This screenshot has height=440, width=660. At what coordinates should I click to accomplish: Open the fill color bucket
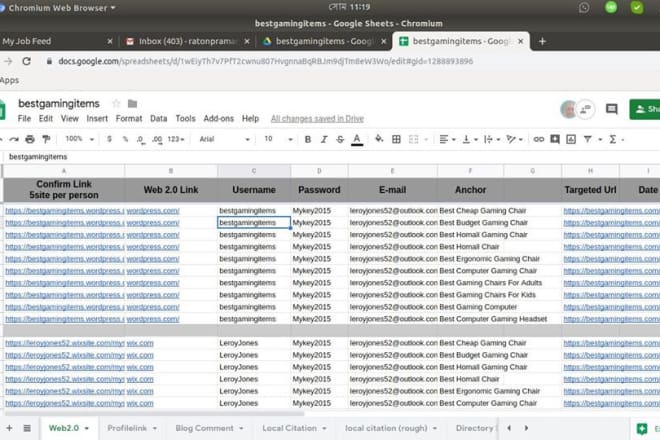(x=379, y=139)
